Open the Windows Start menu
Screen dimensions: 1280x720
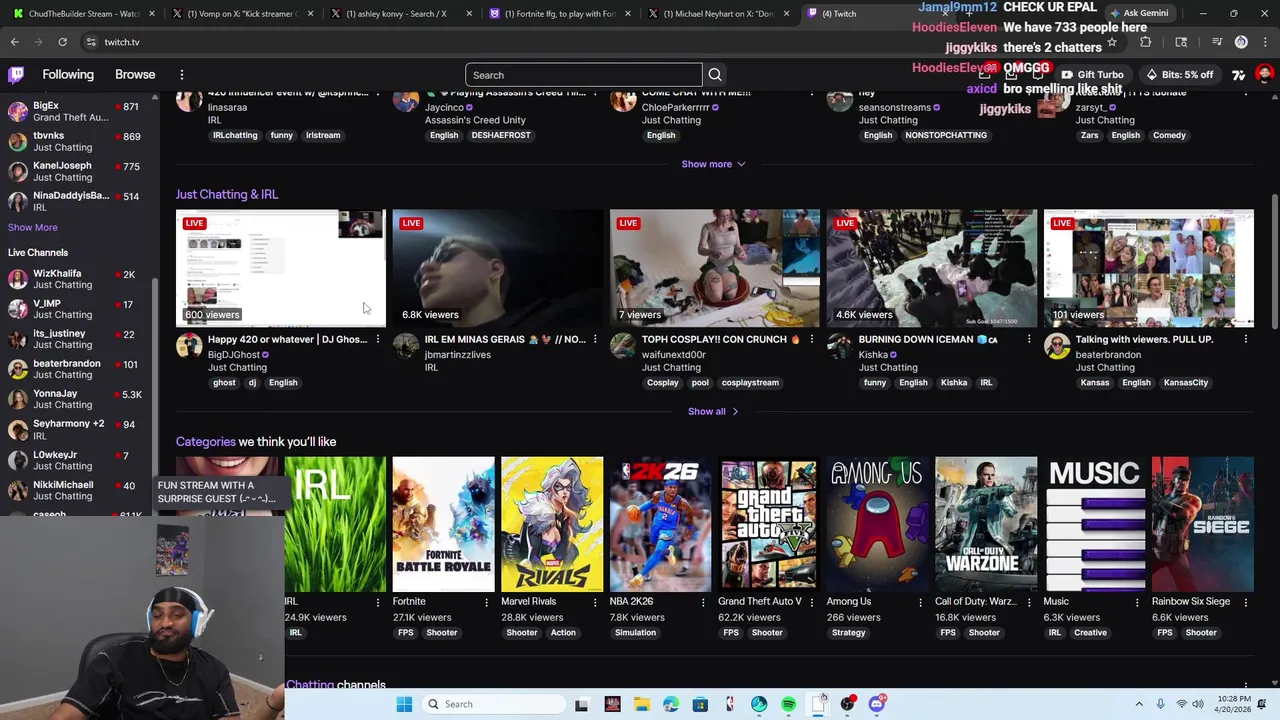point(404,704)
